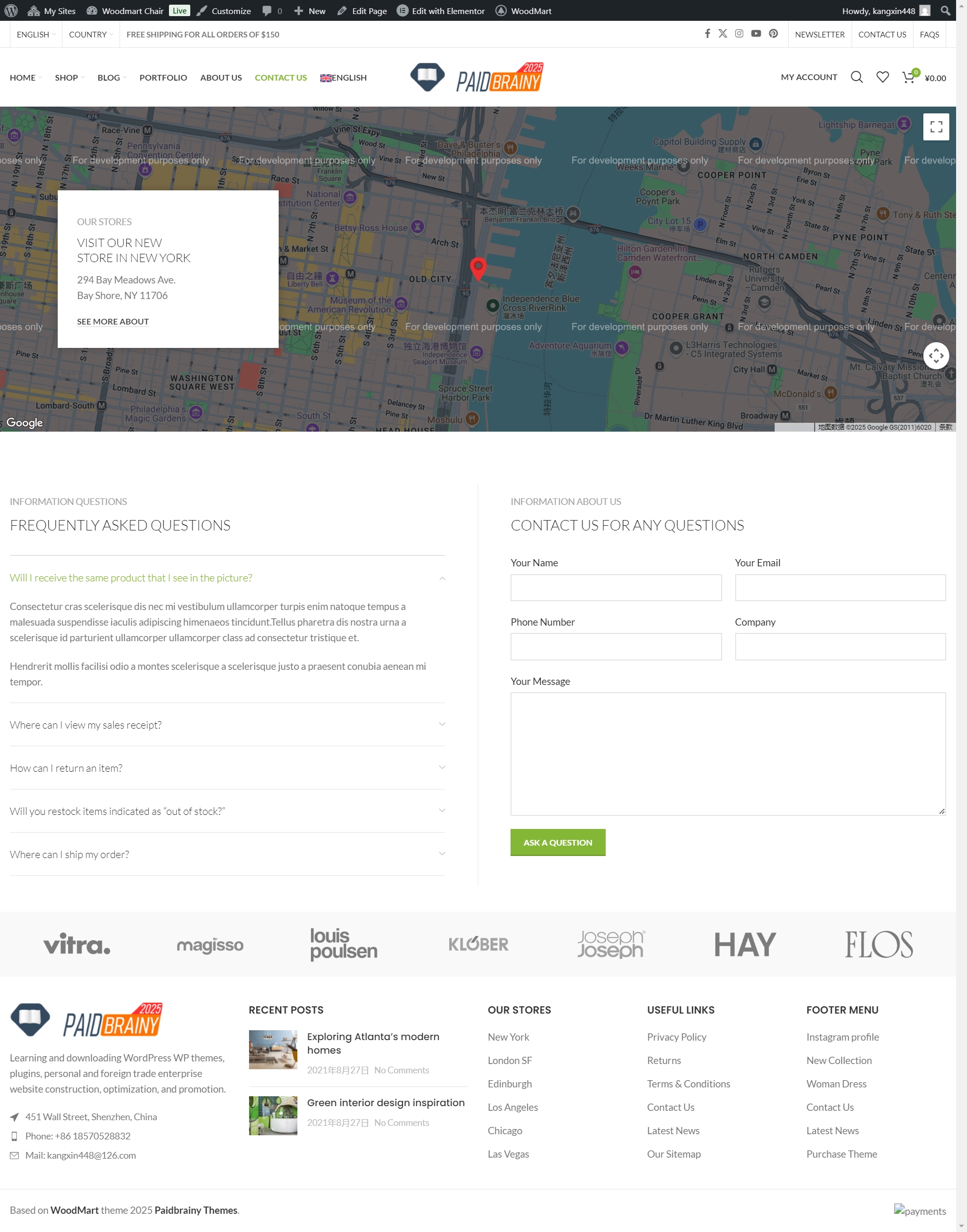Click the Joseph Joseph brand logo
The height and width of the screenshot is (1232, 967).
point(611,944)
